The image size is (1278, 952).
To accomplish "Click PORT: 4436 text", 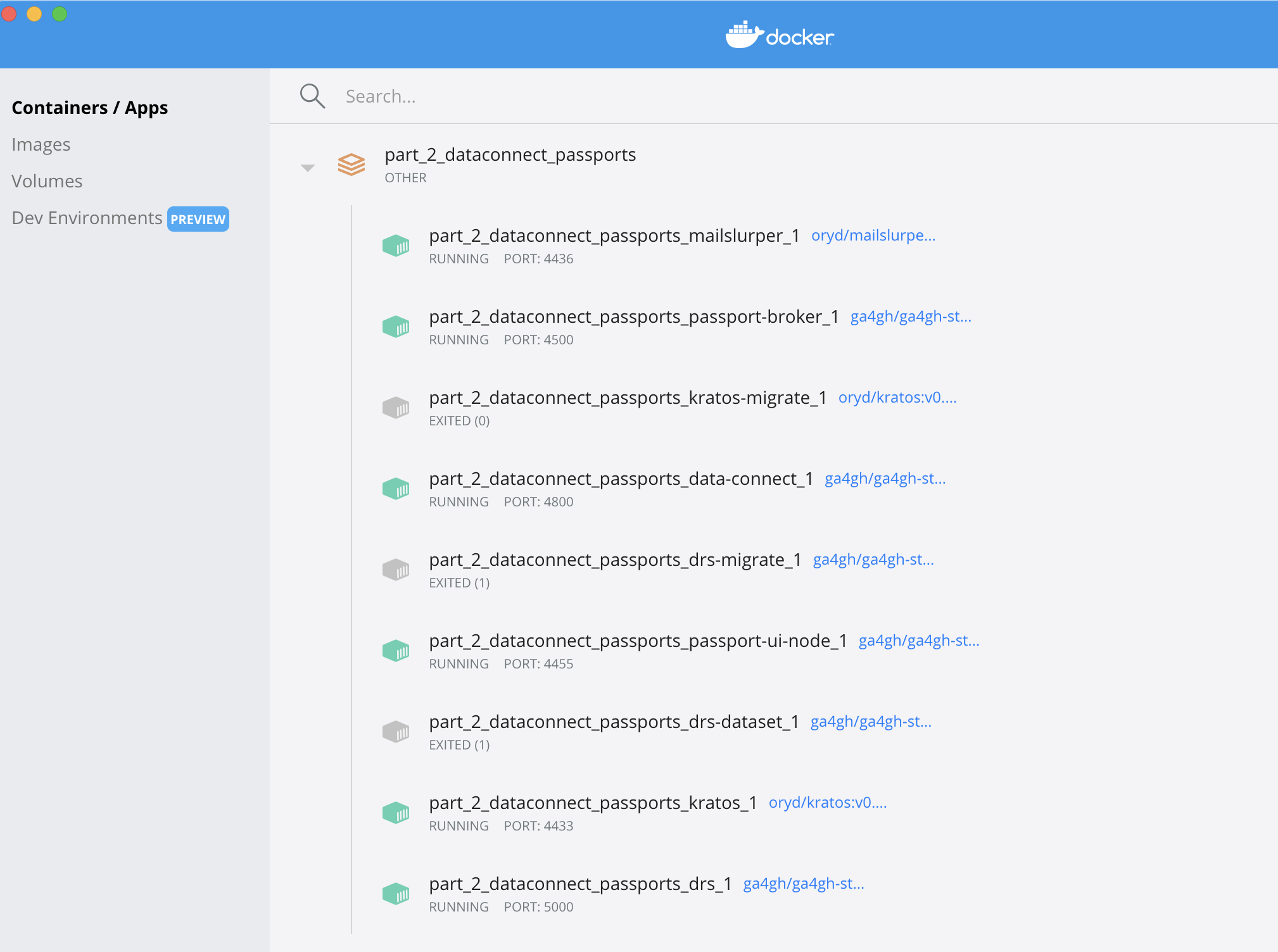I will (538, 259).
